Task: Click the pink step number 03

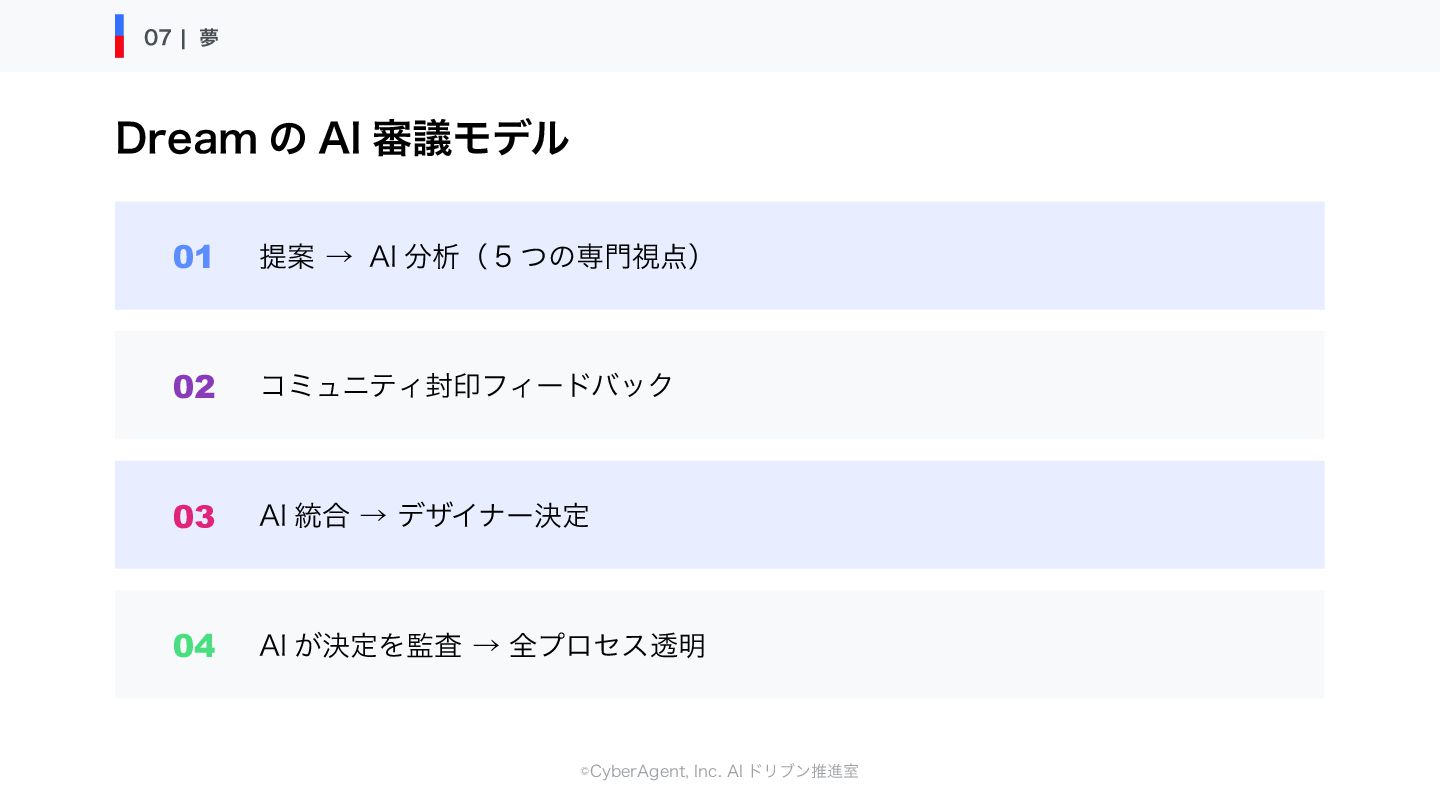Action: (x=194, y=517)
